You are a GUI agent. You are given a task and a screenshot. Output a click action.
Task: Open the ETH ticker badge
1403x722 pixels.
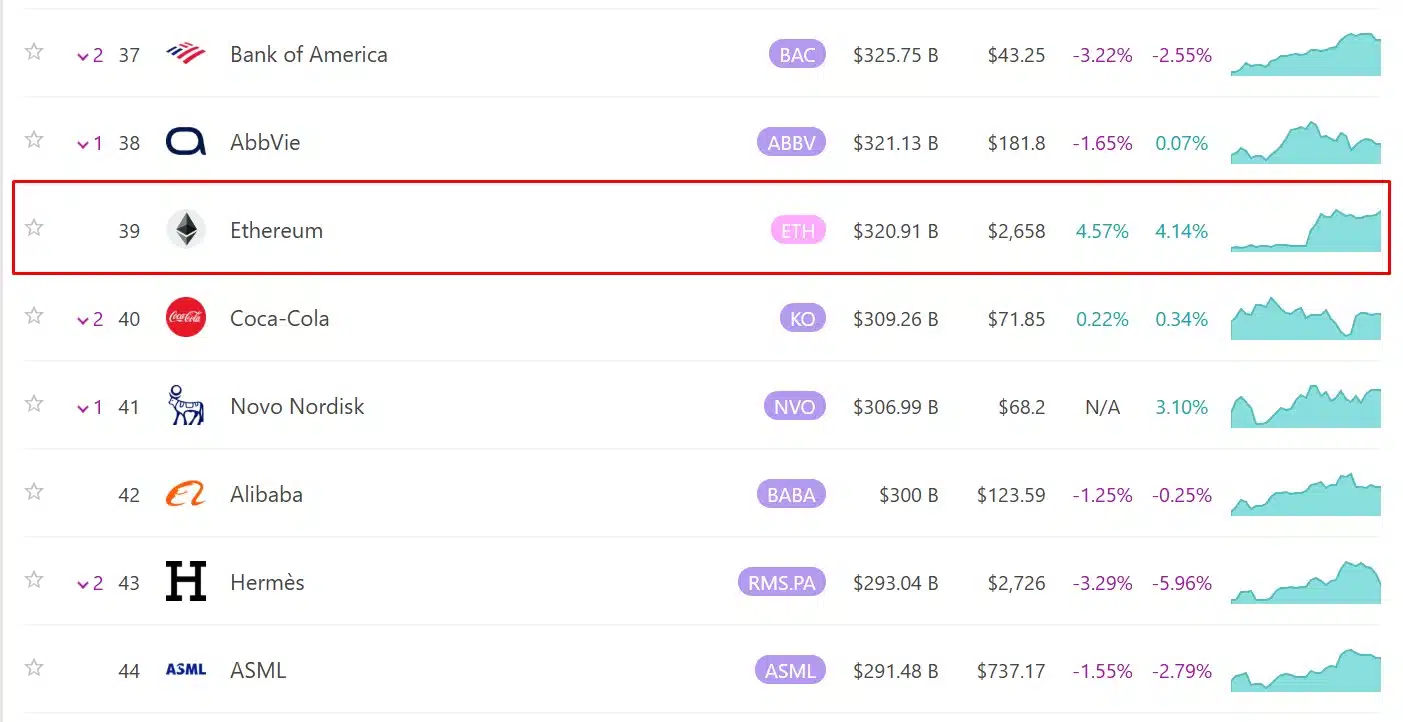[798, 231]
